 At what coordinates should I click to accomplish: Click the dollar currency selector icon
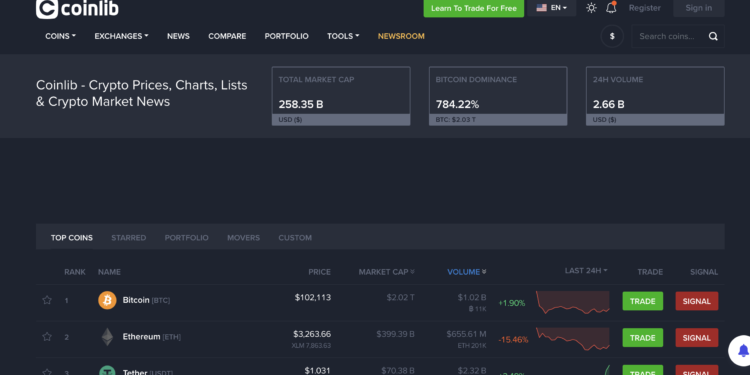click(612, 36)
